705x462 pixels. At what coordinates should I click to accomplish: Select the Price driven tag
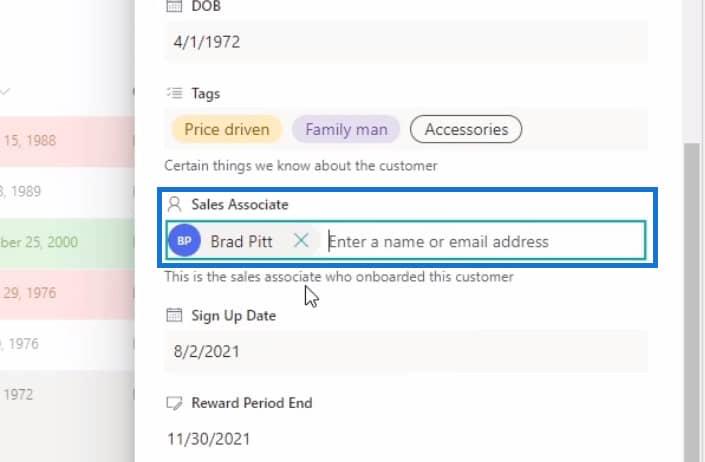227,129
